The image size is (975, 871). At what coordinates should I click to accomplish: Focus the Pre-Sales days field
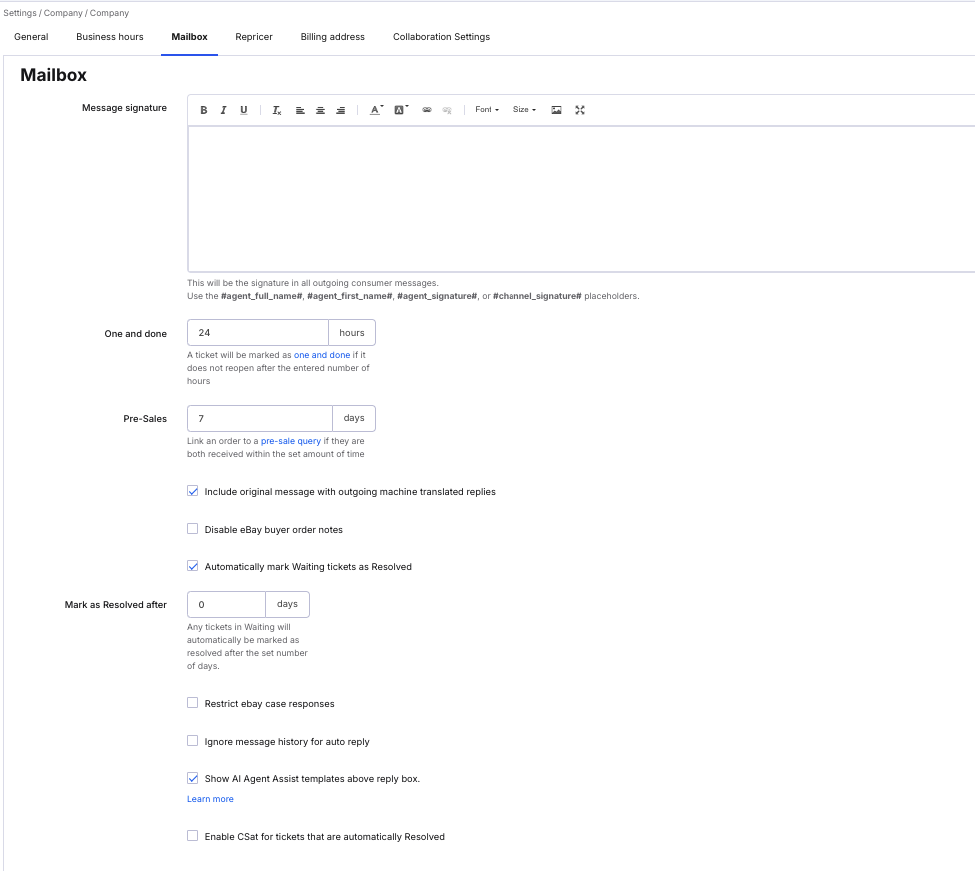(260, 418)
